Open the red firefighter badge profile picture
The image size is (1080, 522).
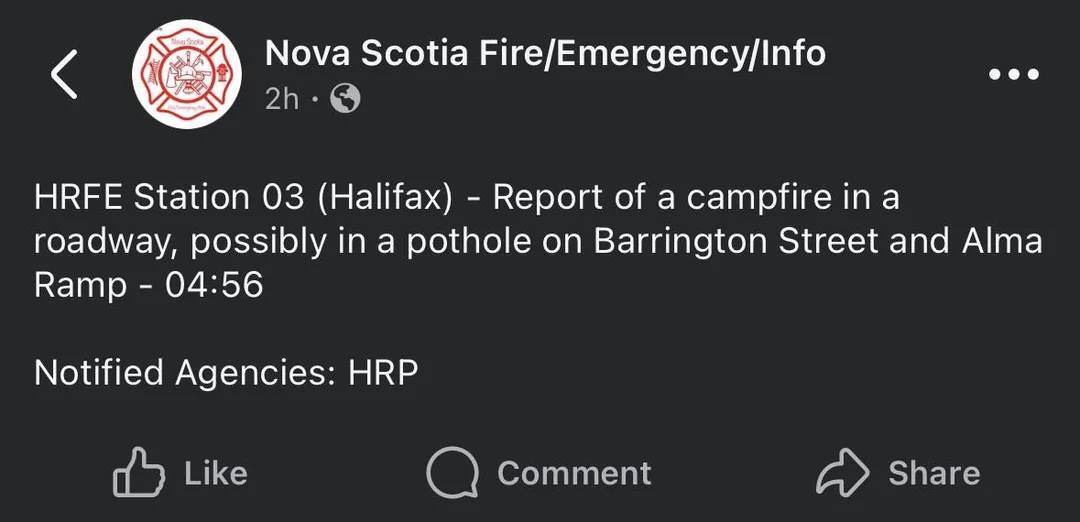tap(187, 74)
